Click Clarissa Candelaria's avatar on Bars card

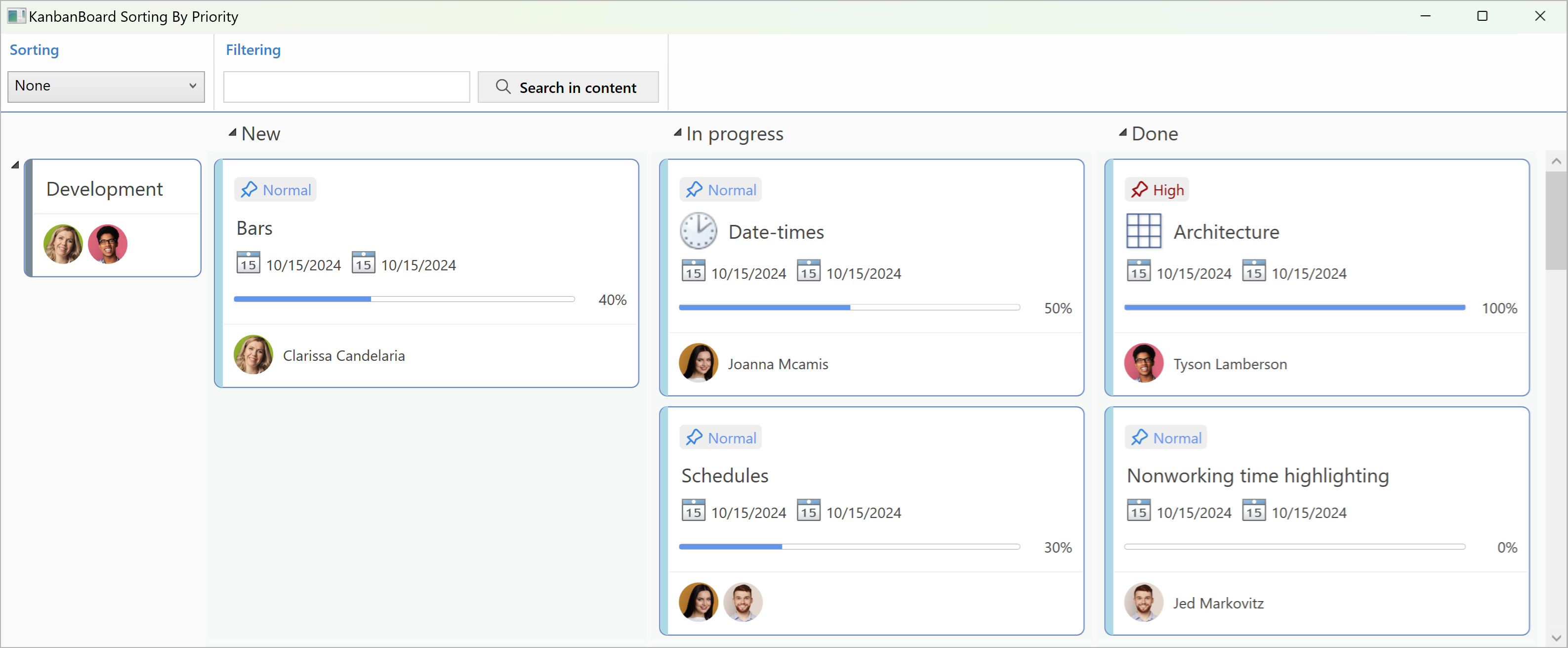[x=253, y=354]
